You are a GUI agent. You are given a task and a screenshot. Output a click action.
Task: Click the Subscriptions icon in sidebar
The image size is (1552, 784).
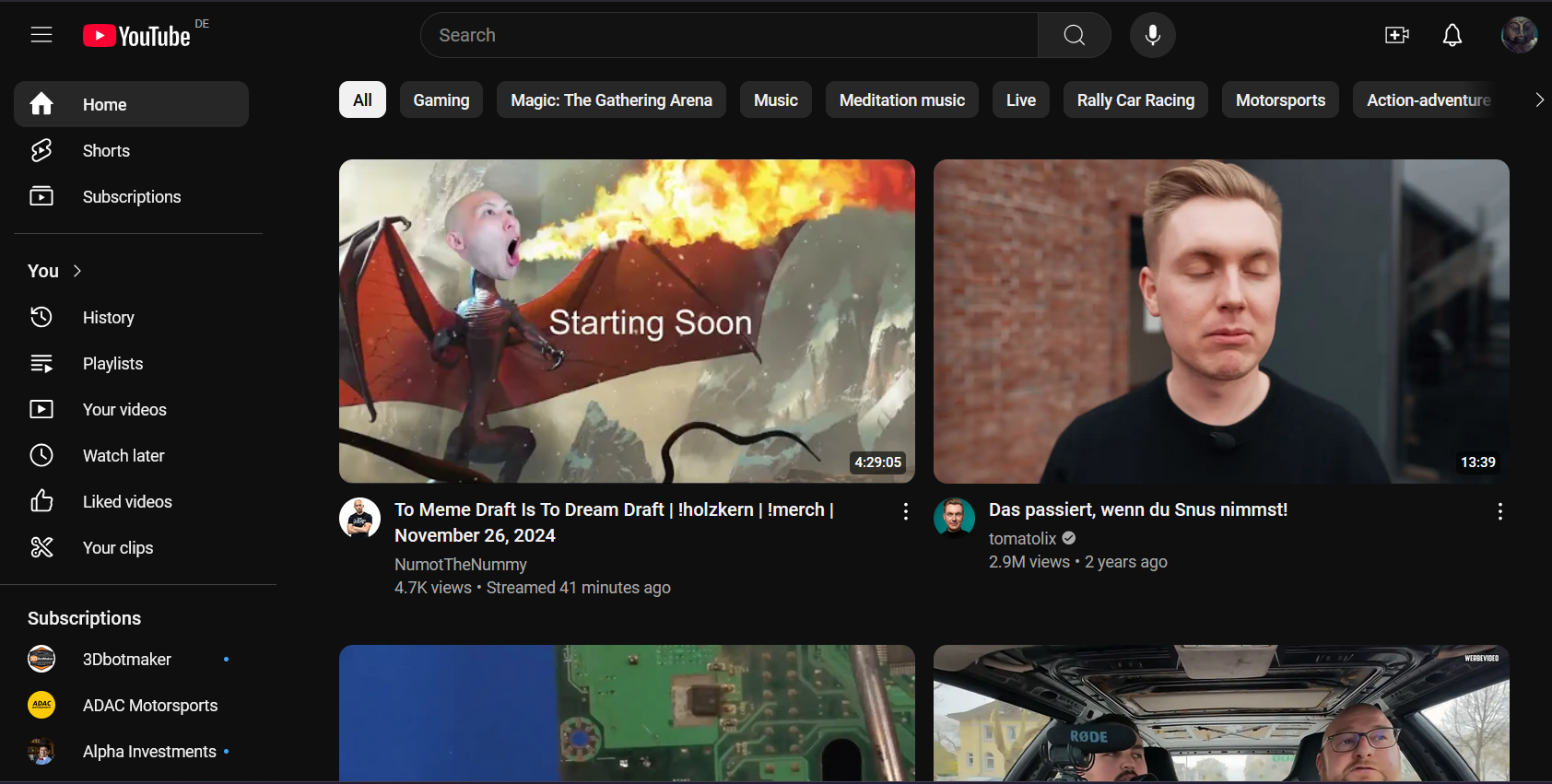(41, 196)
